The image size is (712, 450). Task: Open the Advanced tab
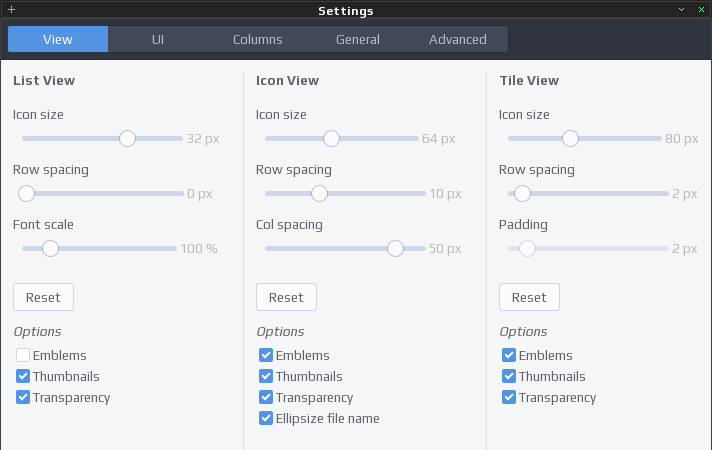coord(458,39)
